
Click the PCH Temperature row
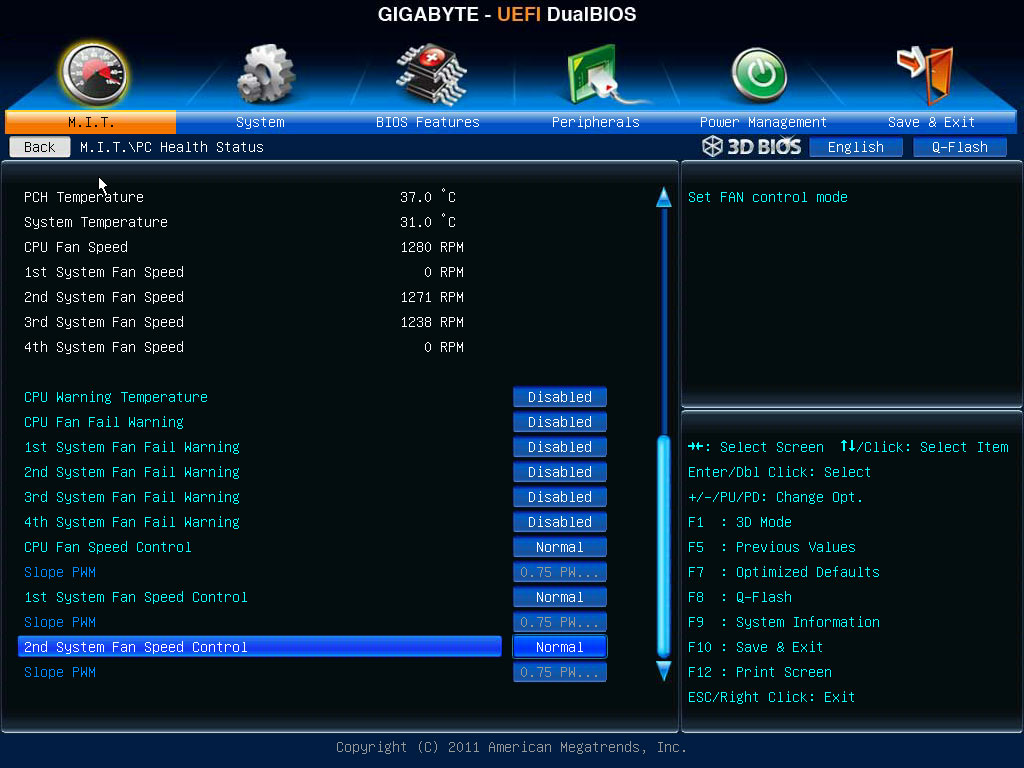[x=240, y=197]
